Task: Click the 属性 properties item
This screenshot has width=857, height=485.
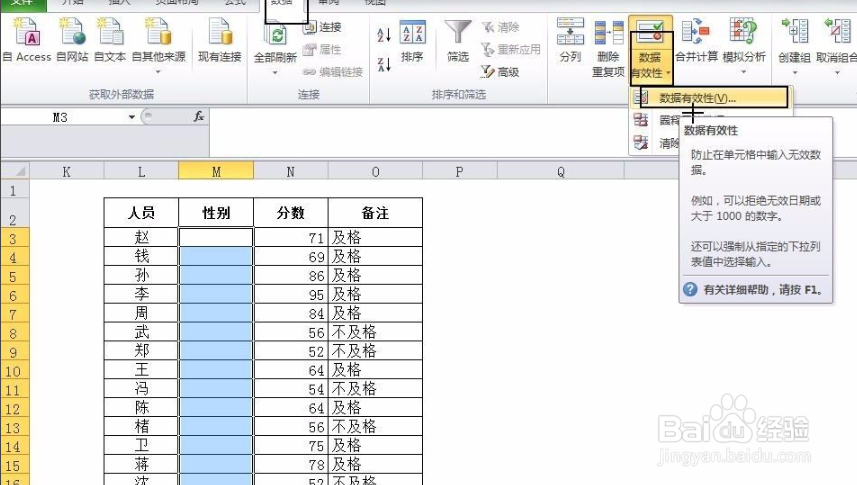Action: (322, 49)
